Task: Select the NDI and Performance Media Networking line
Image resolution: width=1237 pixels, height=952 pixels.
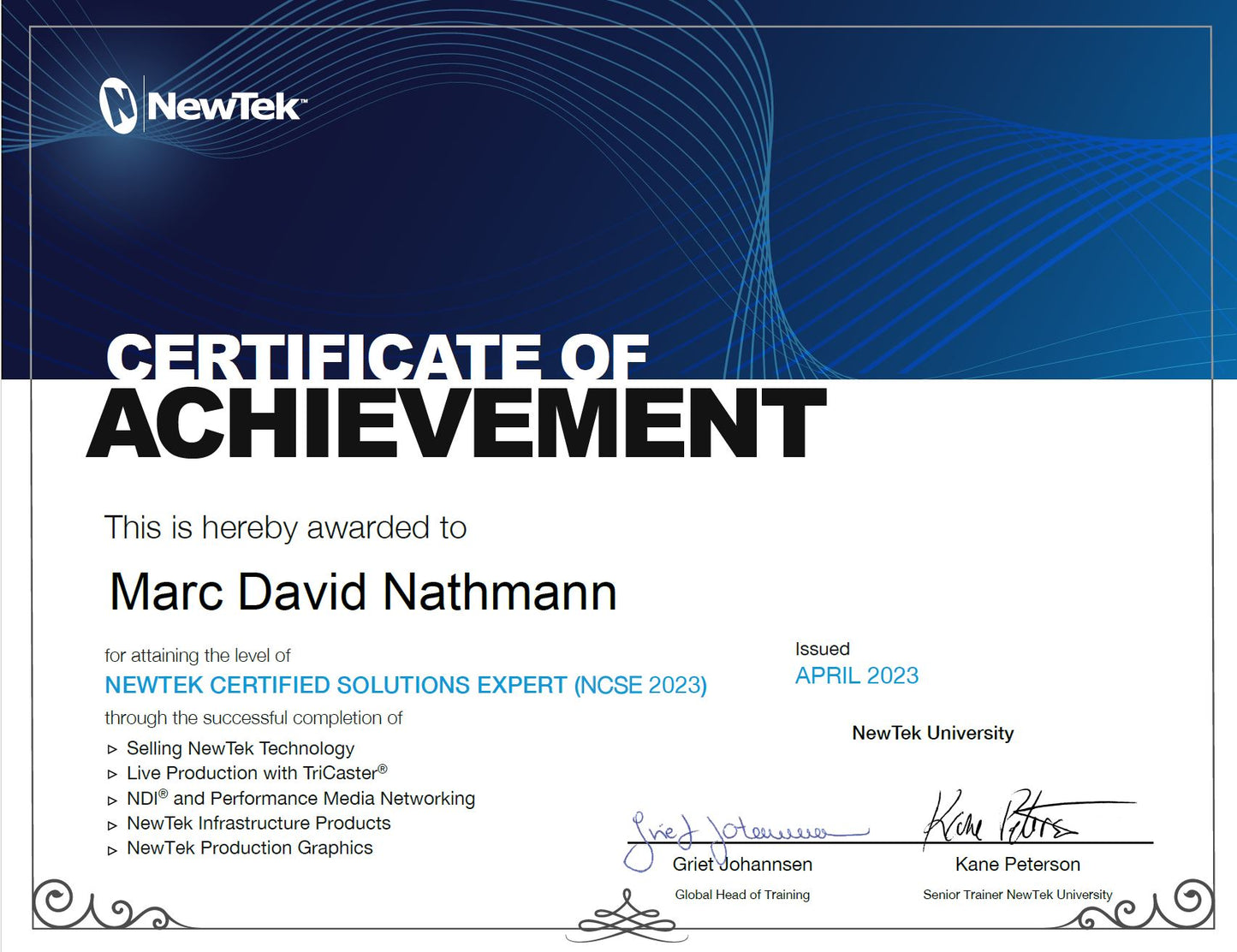Action: pos(300,799)
